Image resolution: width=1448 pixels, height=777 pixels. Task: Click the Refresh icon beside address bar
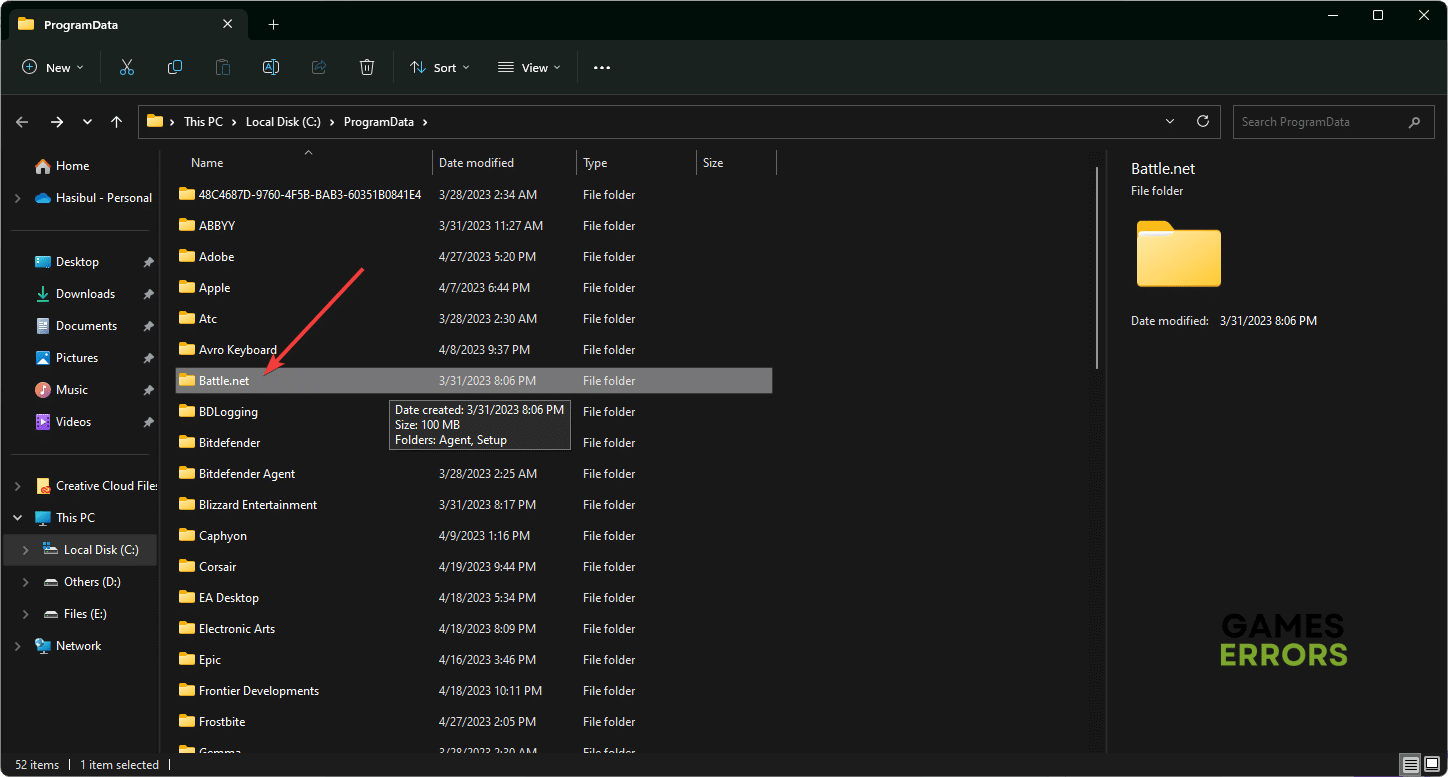pyautogui.click(x=1203, y=121)
